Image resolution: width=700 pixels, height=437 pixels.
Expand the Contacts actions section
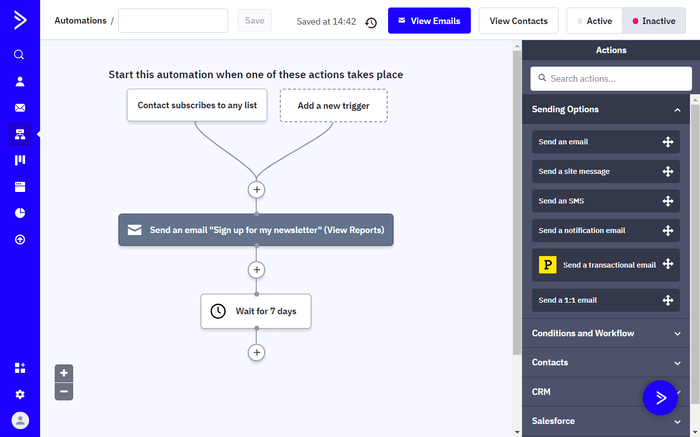(606, 362)
